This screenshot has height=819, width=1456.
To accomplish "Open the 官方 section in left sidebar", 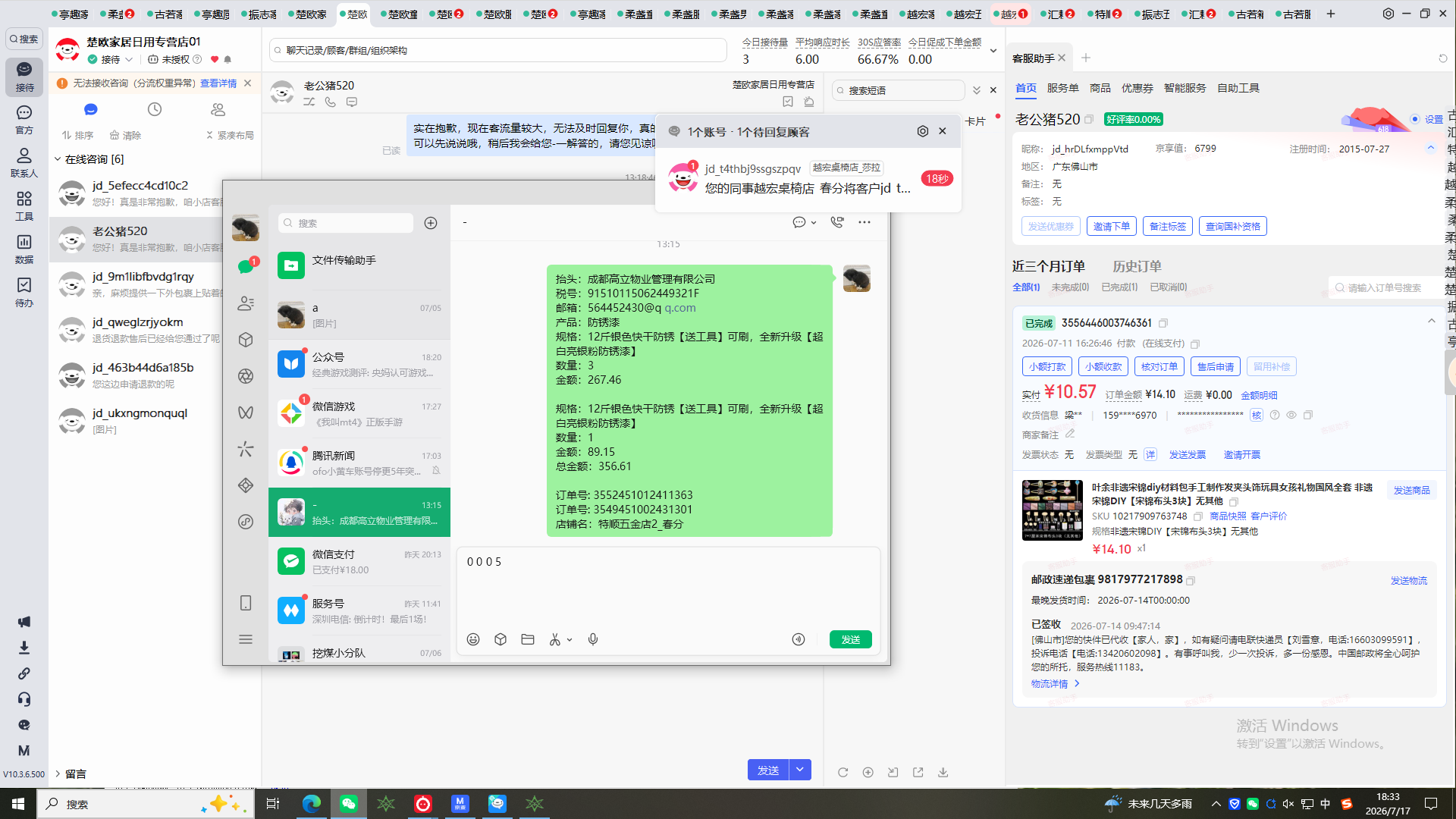I will pos(24,120).
